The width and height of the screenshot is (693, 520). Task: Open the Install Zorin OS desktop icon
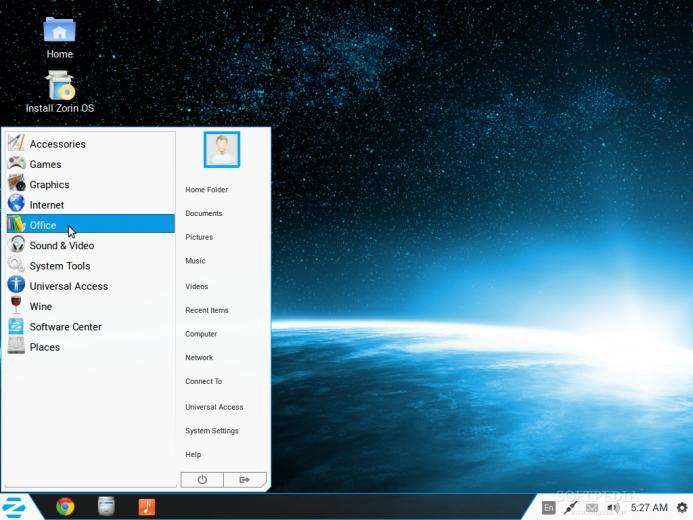[60, 92]
